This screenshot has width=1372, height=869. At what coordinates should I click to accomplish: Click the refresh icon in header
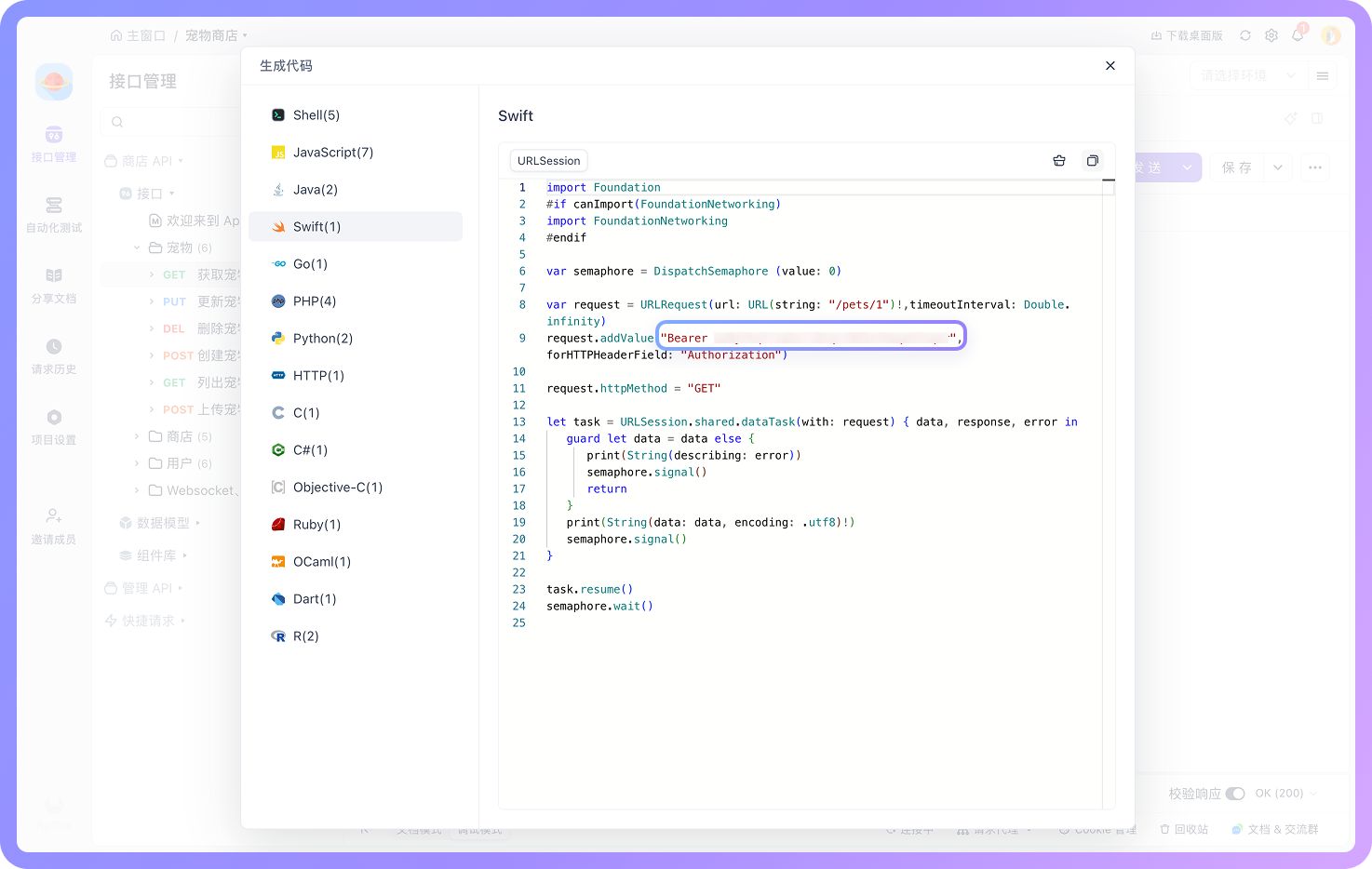1245,35
